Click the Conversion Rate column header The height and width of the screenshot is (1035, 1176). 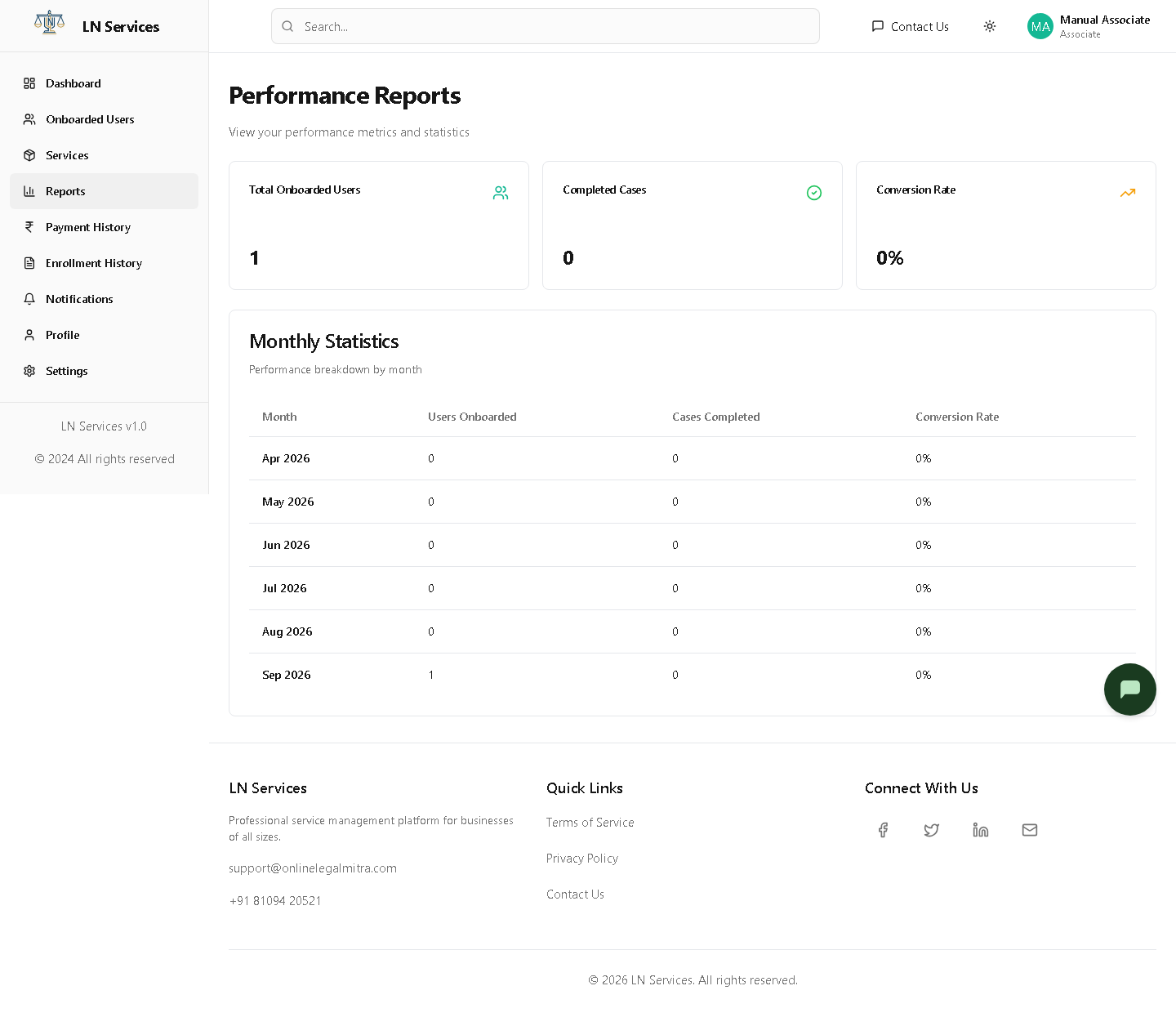(957, 417)
